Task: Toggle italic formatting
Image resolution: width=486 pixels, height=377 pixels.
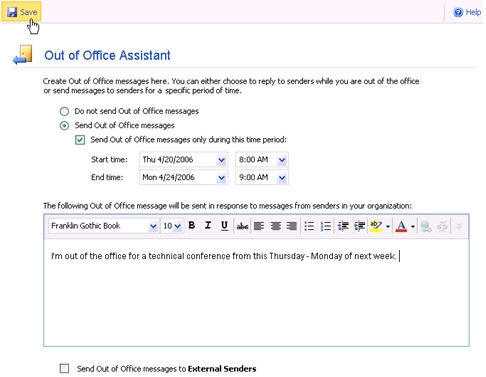Action: (208, 226)
